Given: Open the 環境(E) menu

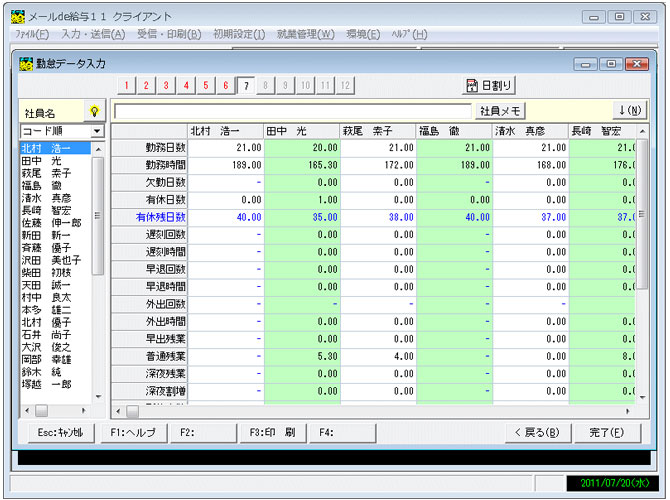Looking at the screenshot, I should coord(363,34).
